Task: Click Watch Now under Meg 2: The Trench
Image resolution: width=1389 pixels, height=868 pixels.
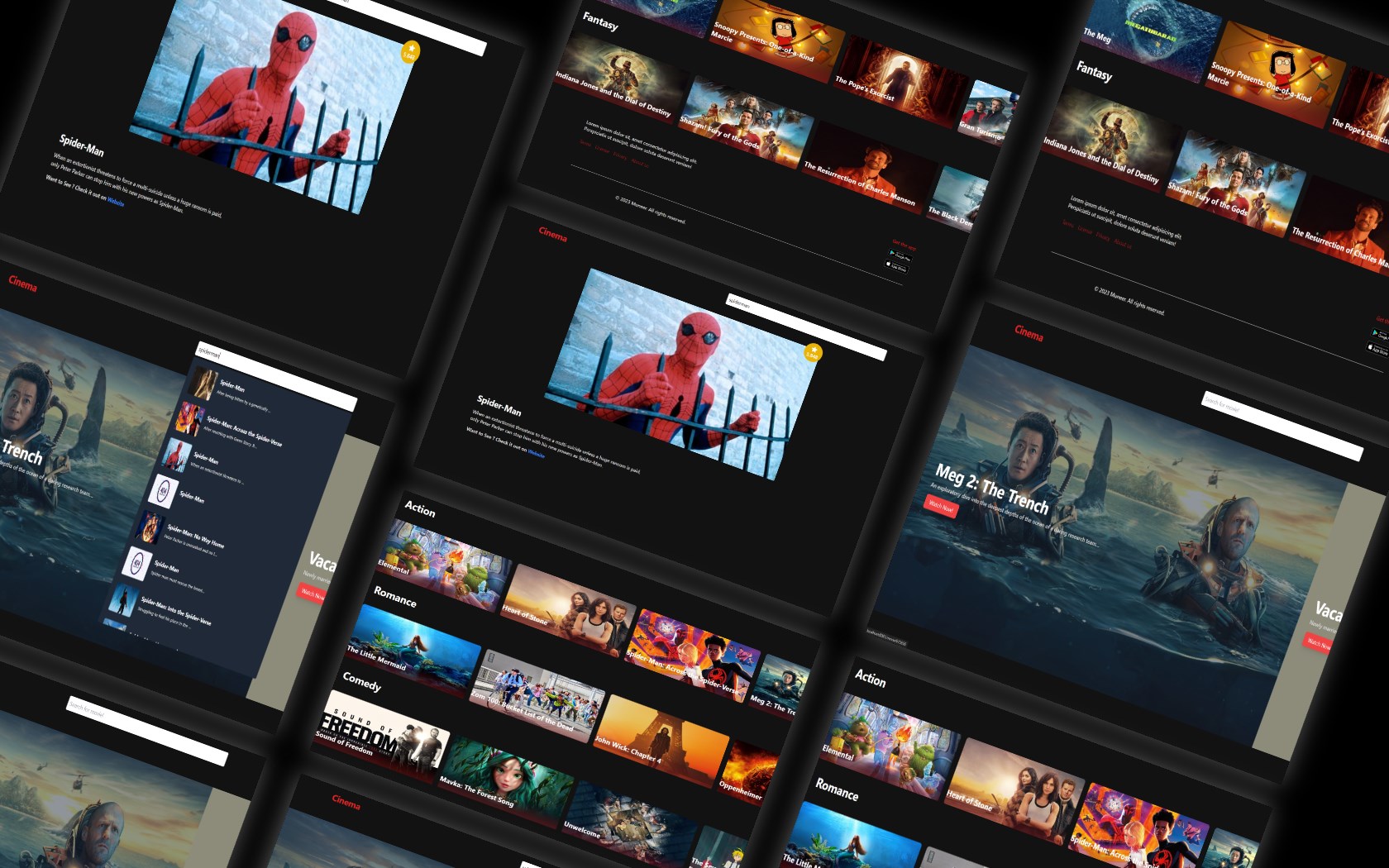Action: click(941, 506)
